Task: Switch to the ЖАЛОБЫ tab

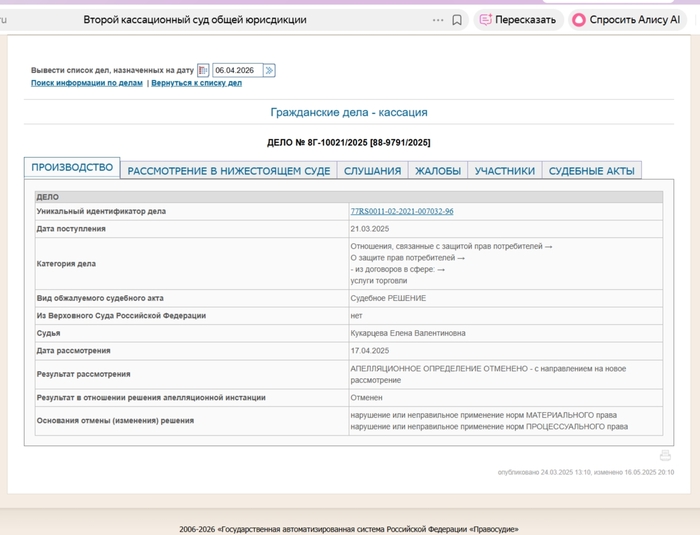Action: click(438, 171)
